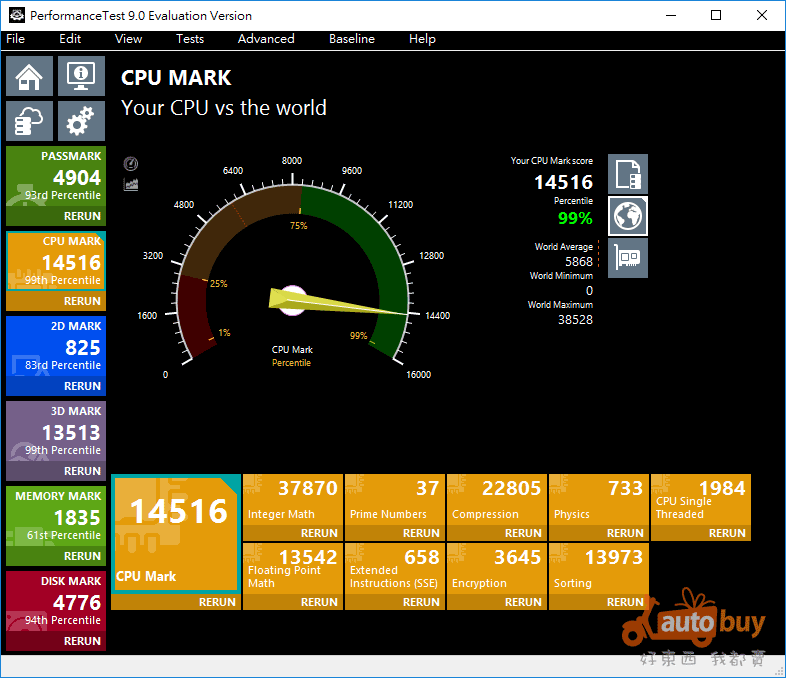
Task: Open the File menu
Action: [x=16, y=39]
